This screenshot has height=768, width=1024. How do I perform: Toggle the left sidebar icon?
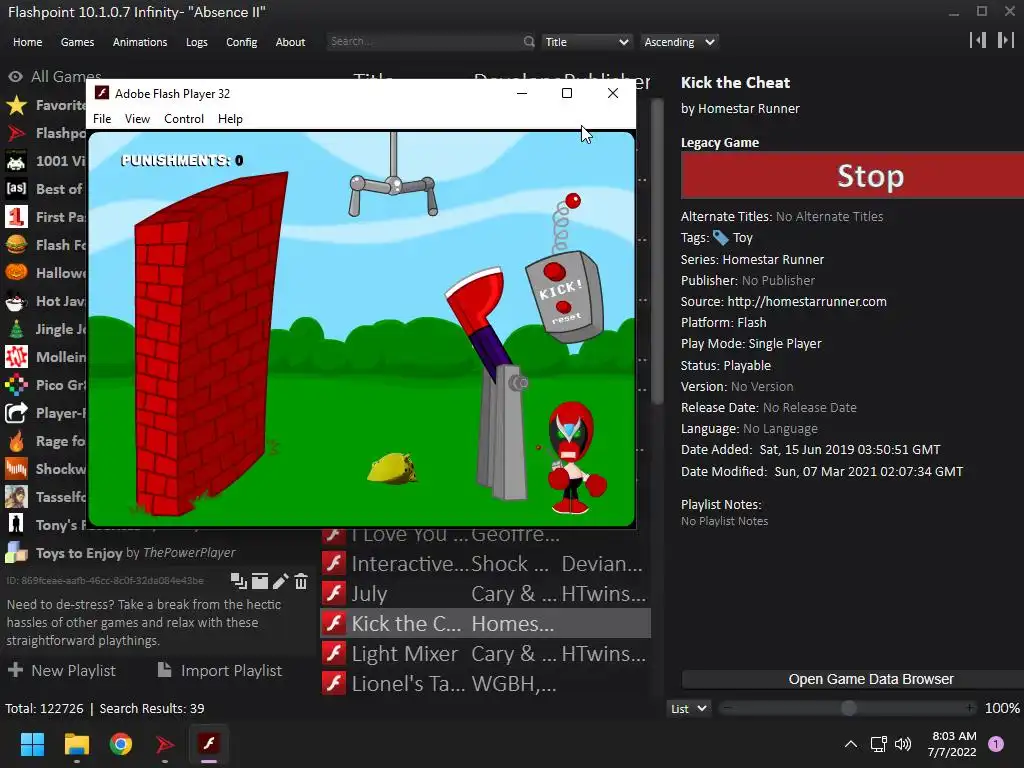[978, 40]
